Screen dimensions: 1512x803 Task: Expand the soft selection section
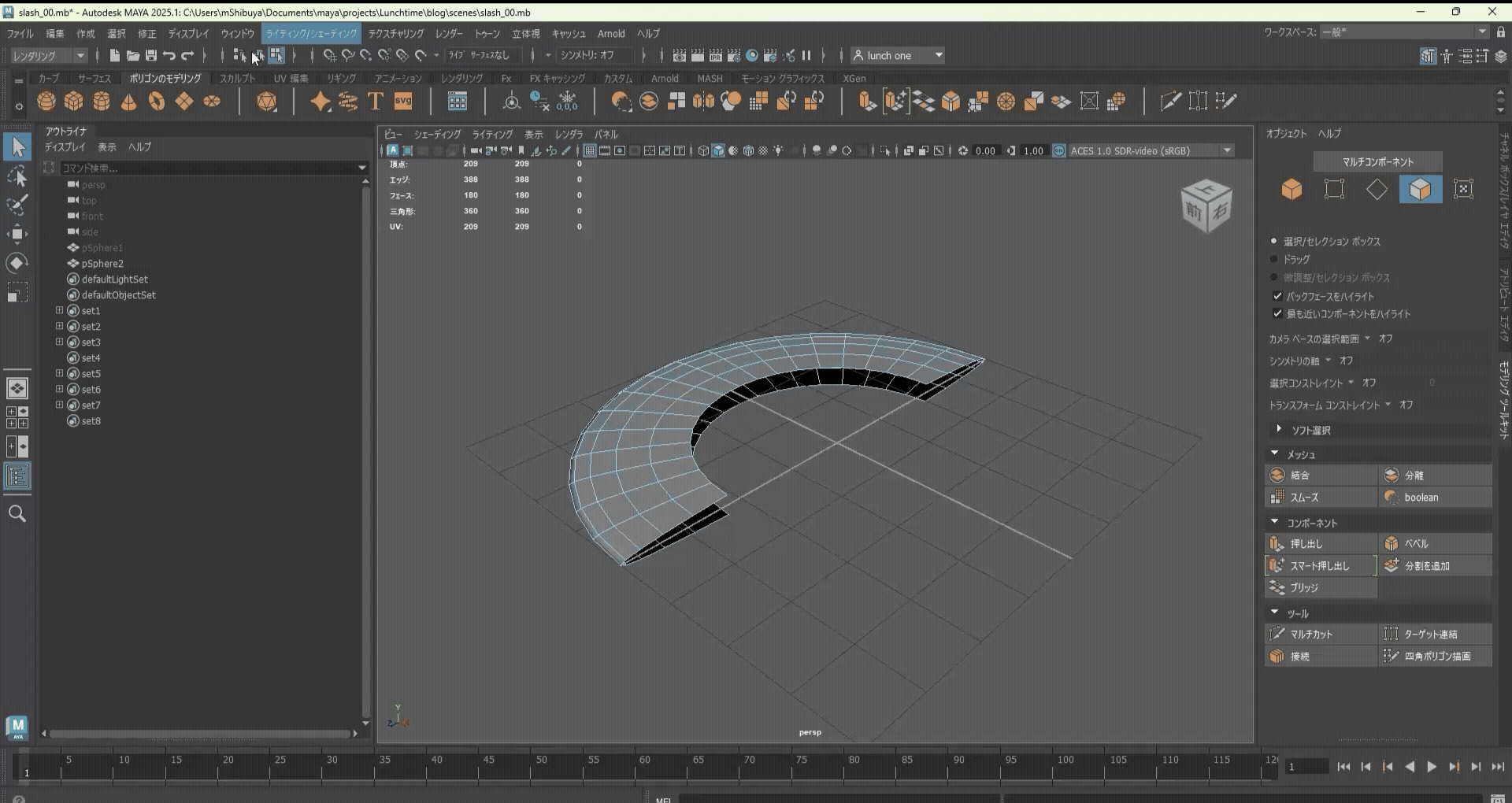(x=1279, y=429)
